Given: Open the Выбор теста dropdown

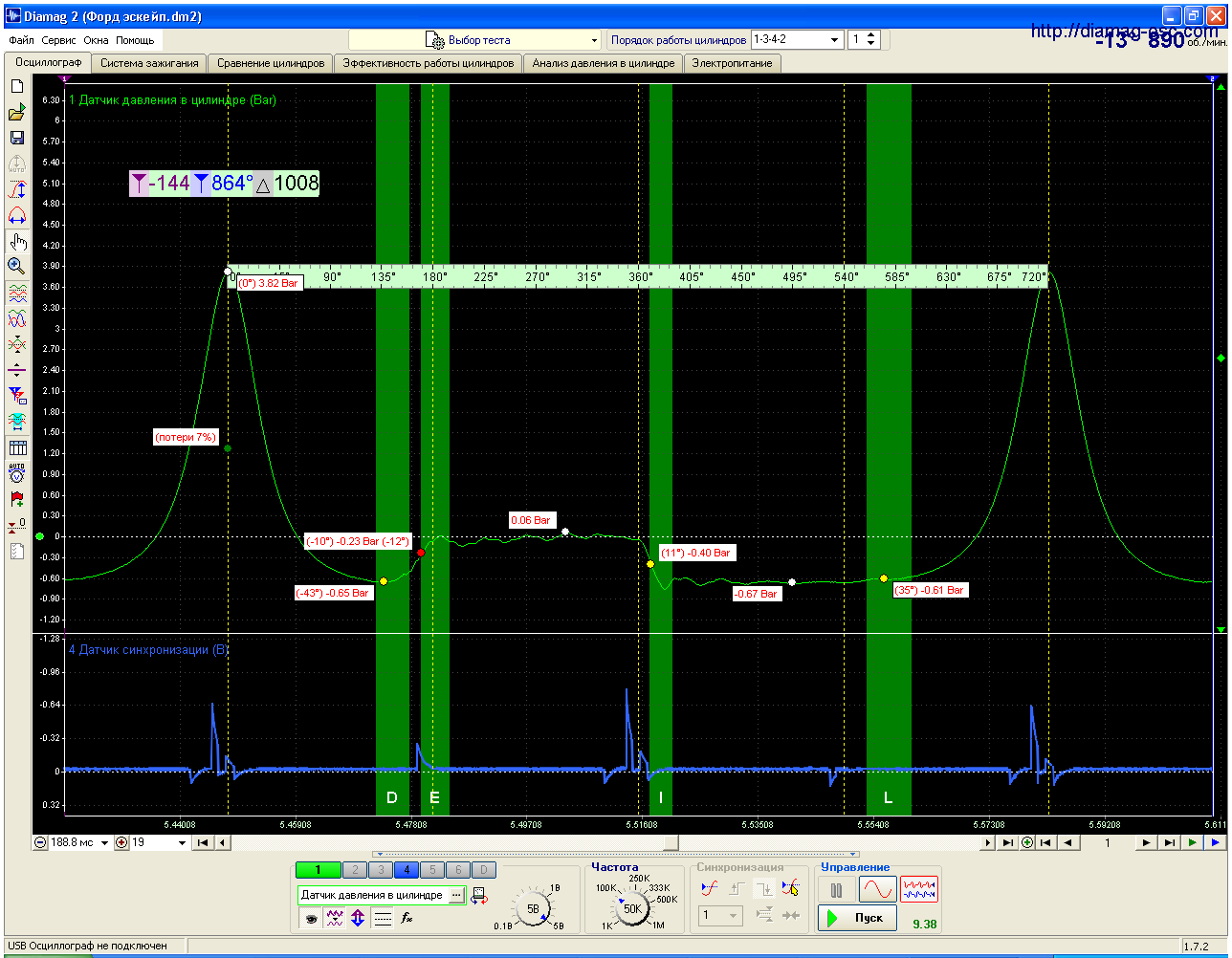Looking at the screenshot, I should [474, 40].
